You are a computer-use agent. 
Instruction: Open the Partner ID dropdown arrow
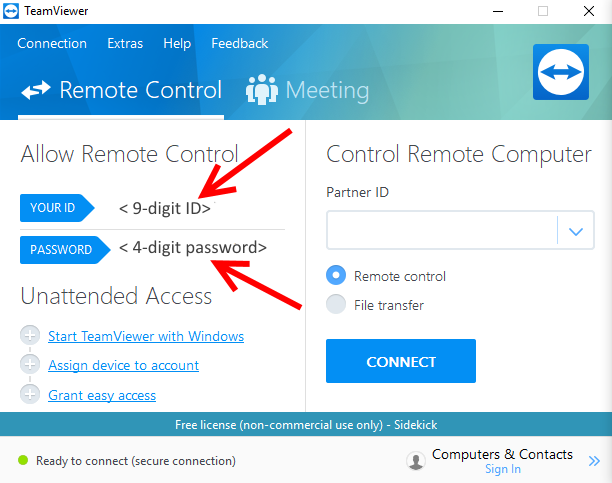(x=576, y=231)
